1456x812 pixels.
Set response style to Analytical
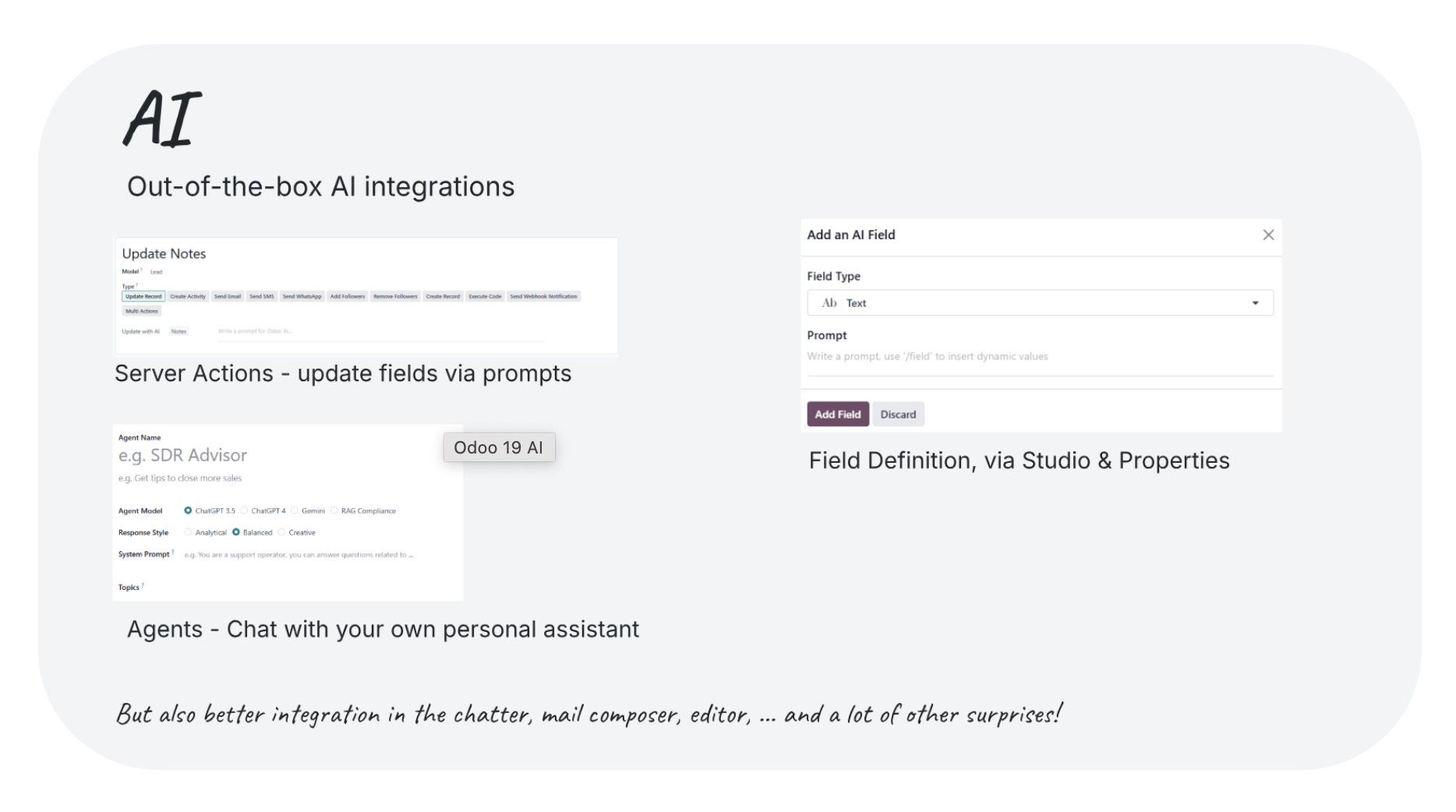[188, 533]
